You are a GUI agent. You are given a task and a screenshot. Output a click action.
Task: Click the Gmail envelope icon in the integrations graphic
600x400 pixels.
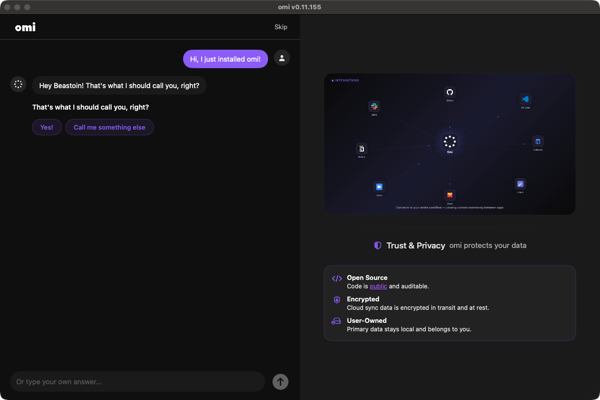pyautogui.click(x=450, y=195)
